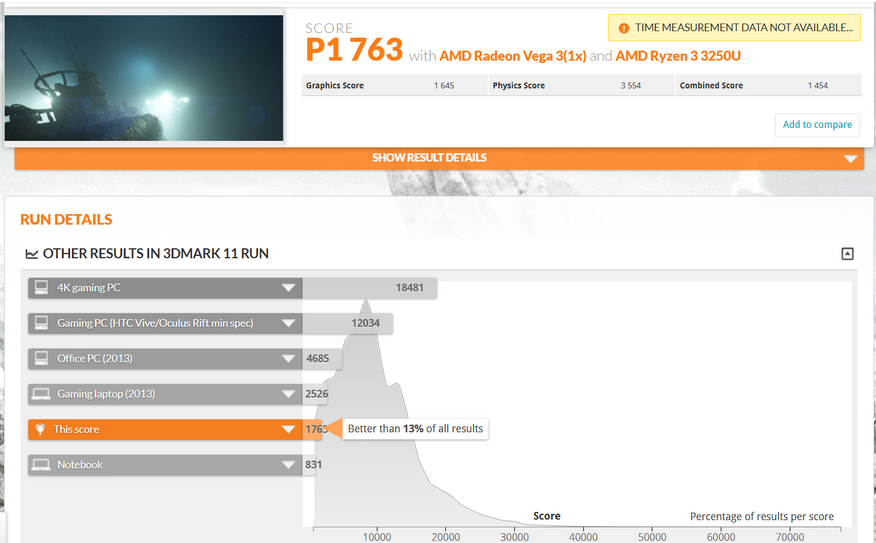Click the 1 454 combined score value
Screen dimensions: 876x543
(818, 85)
